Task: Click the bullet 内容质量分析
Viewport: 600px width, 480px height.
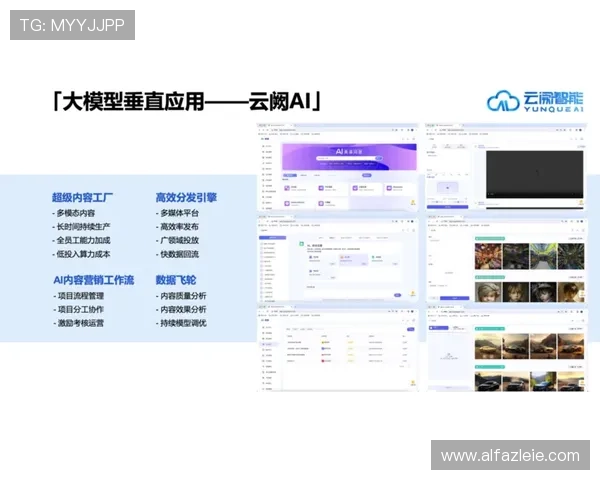Action: coord(181,296)
